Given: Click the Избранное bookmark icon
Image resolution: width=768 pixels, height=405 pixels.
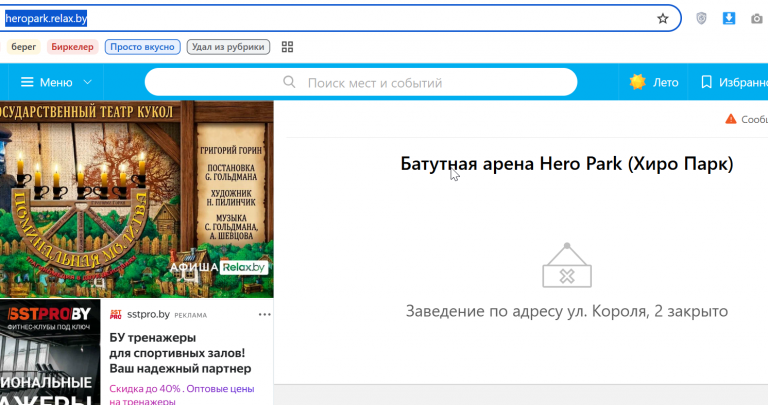Looking at the screenshot, I should point(706,82).
